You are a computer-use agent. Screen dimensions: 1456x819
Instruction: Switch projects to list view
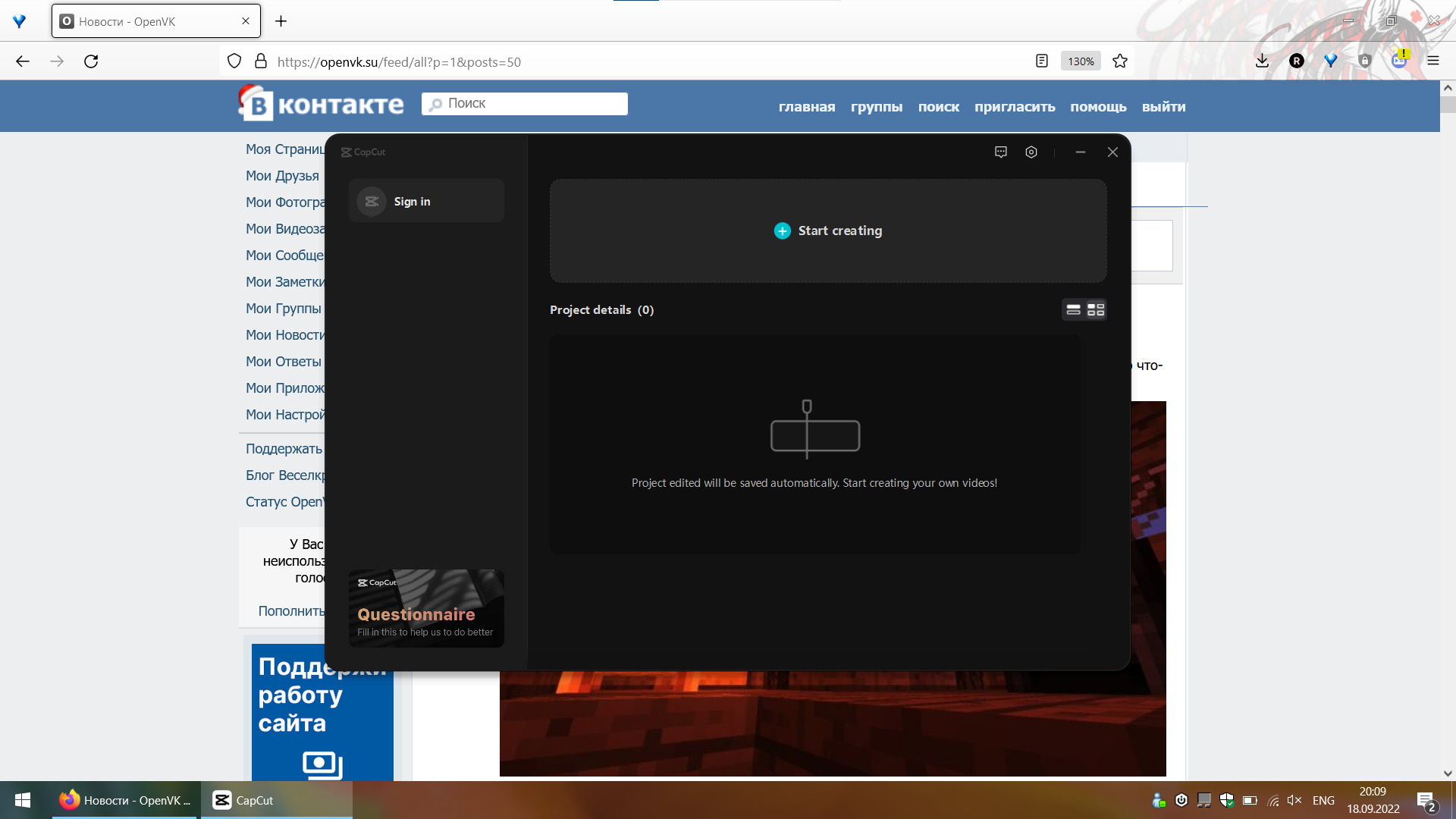(1073, 309)
